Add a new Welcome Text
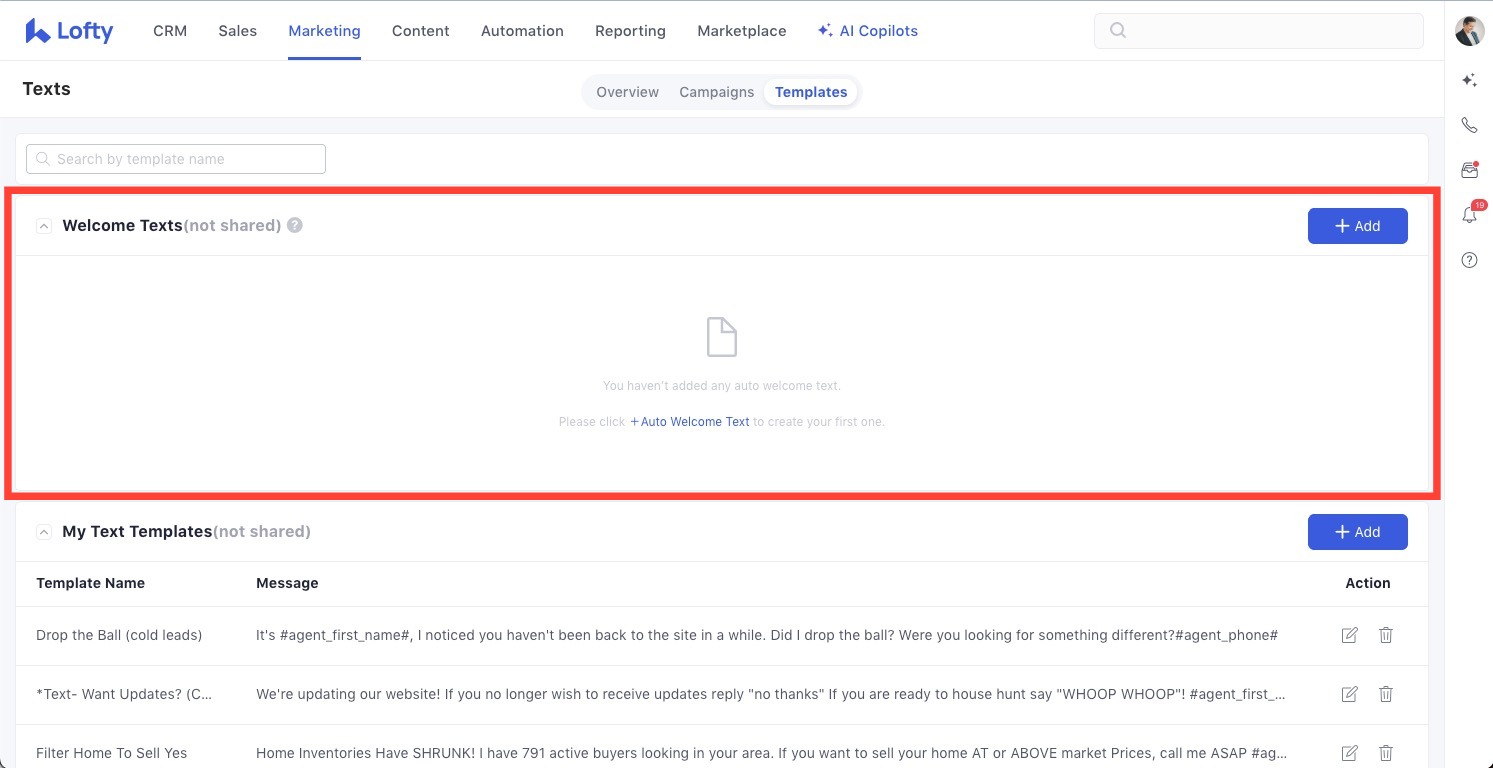 pos(1357,226)
